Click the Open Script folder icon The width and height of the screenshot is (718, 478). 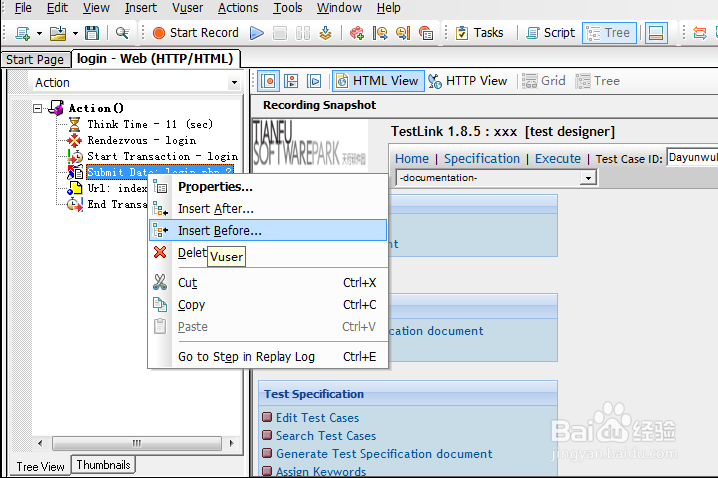(x=58, y=33)
